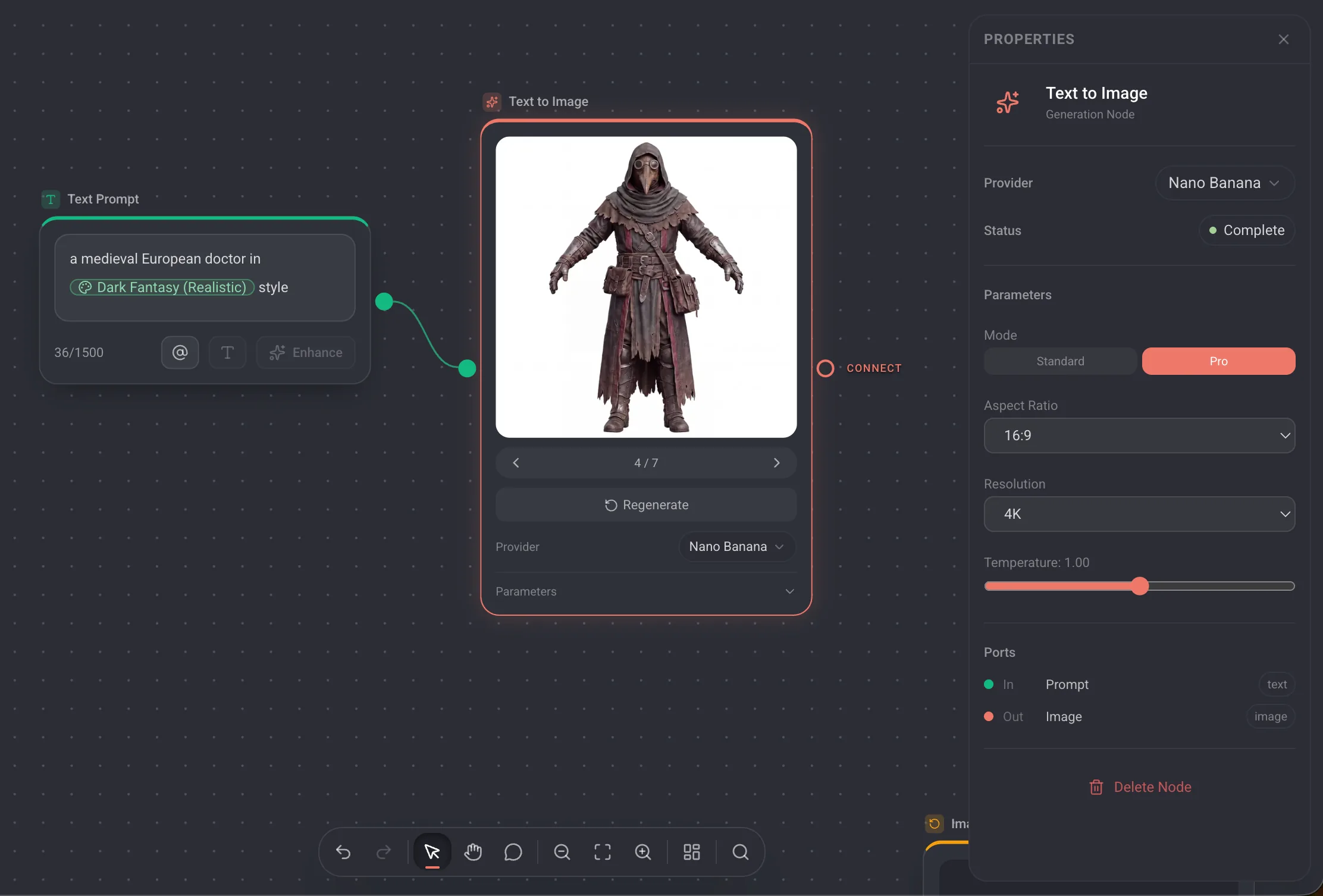Open the Aspect Ratio 16:9 dropdown

pyautogui.click(x=1139, y=436)
